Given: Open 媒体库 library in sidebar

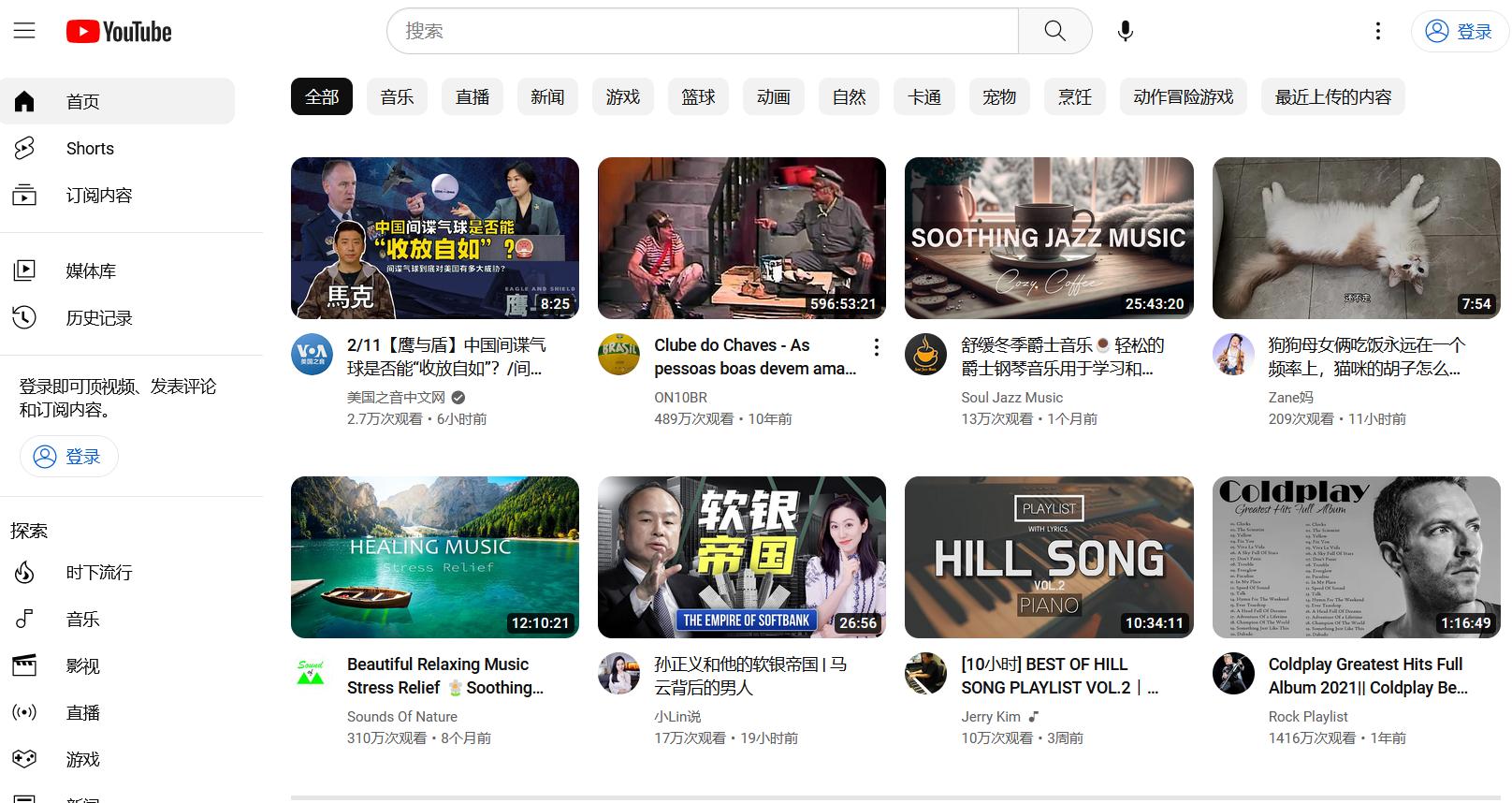Looking at the screenshot, I should pos(118,270).
